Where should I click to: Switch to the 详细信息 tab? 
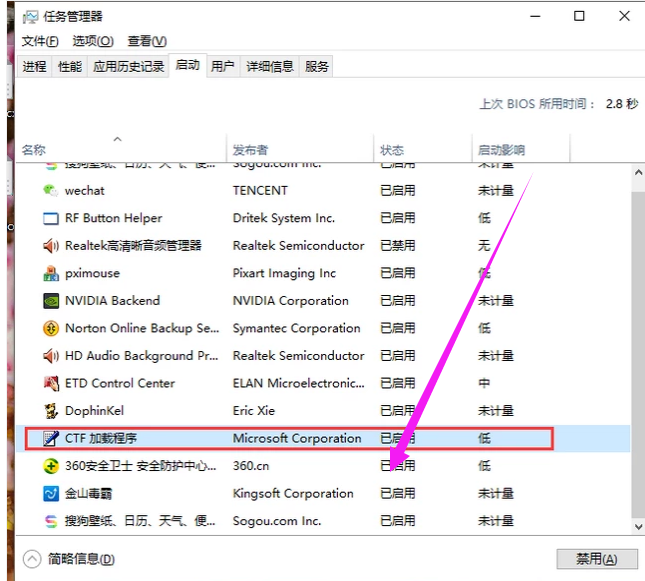268,67
